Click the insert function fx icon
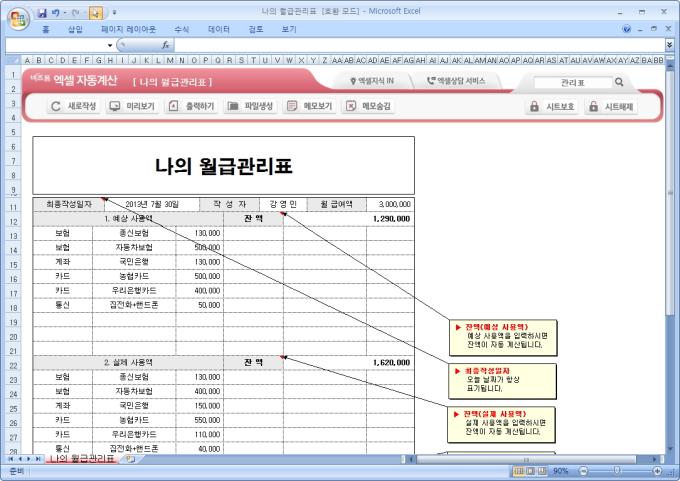The height and width of the screenshot is (481, 680). [165, 45]
